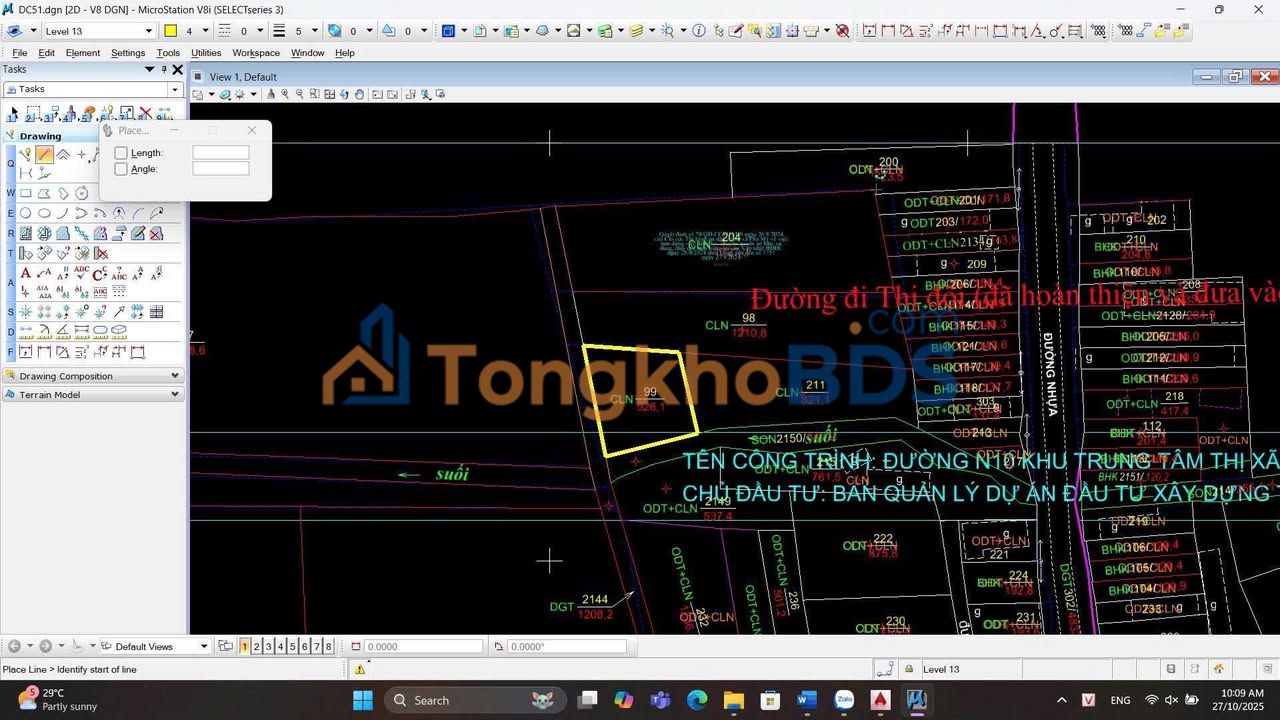Open Default Views dropdown in status bar
This screenshot has width=1280, height=720.
pos(204,647)
